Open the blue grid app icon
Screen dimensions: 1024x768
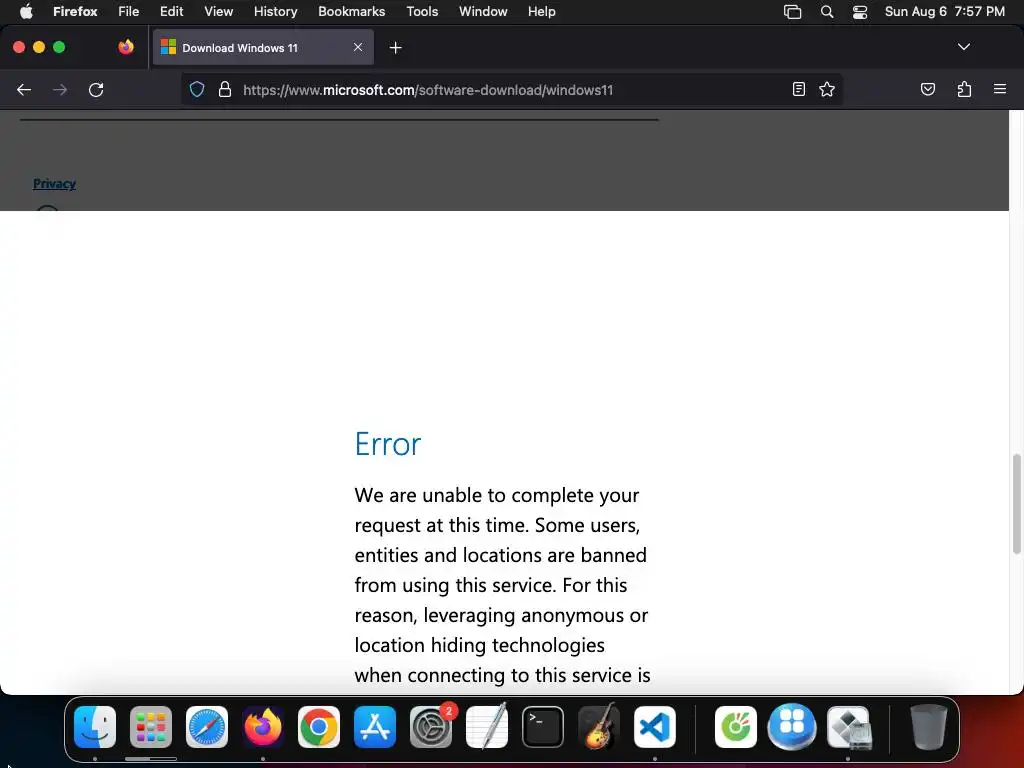click(792, 727)
